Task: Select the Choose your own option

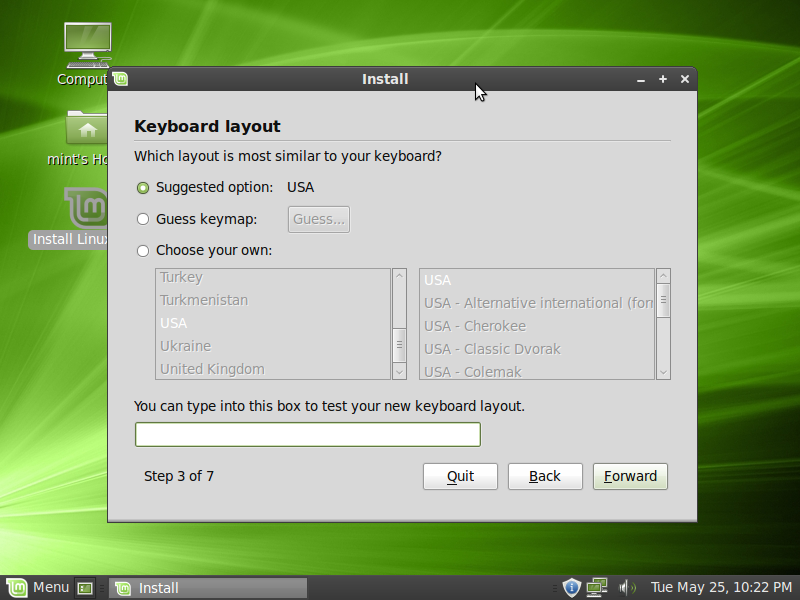Action: tap(143, 249)
